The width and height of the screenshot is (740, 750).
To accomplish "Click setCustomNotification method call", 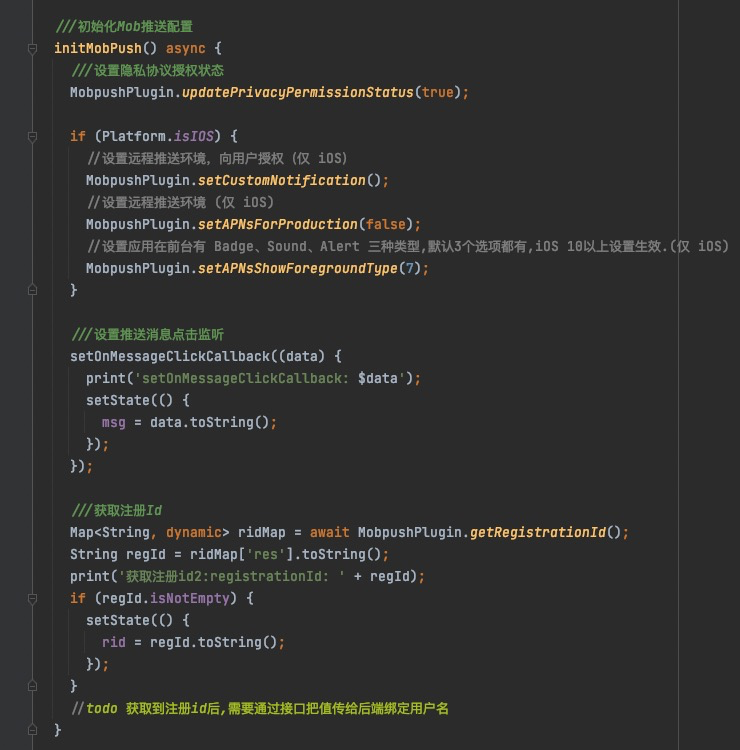I will click(x=281, y=180).
